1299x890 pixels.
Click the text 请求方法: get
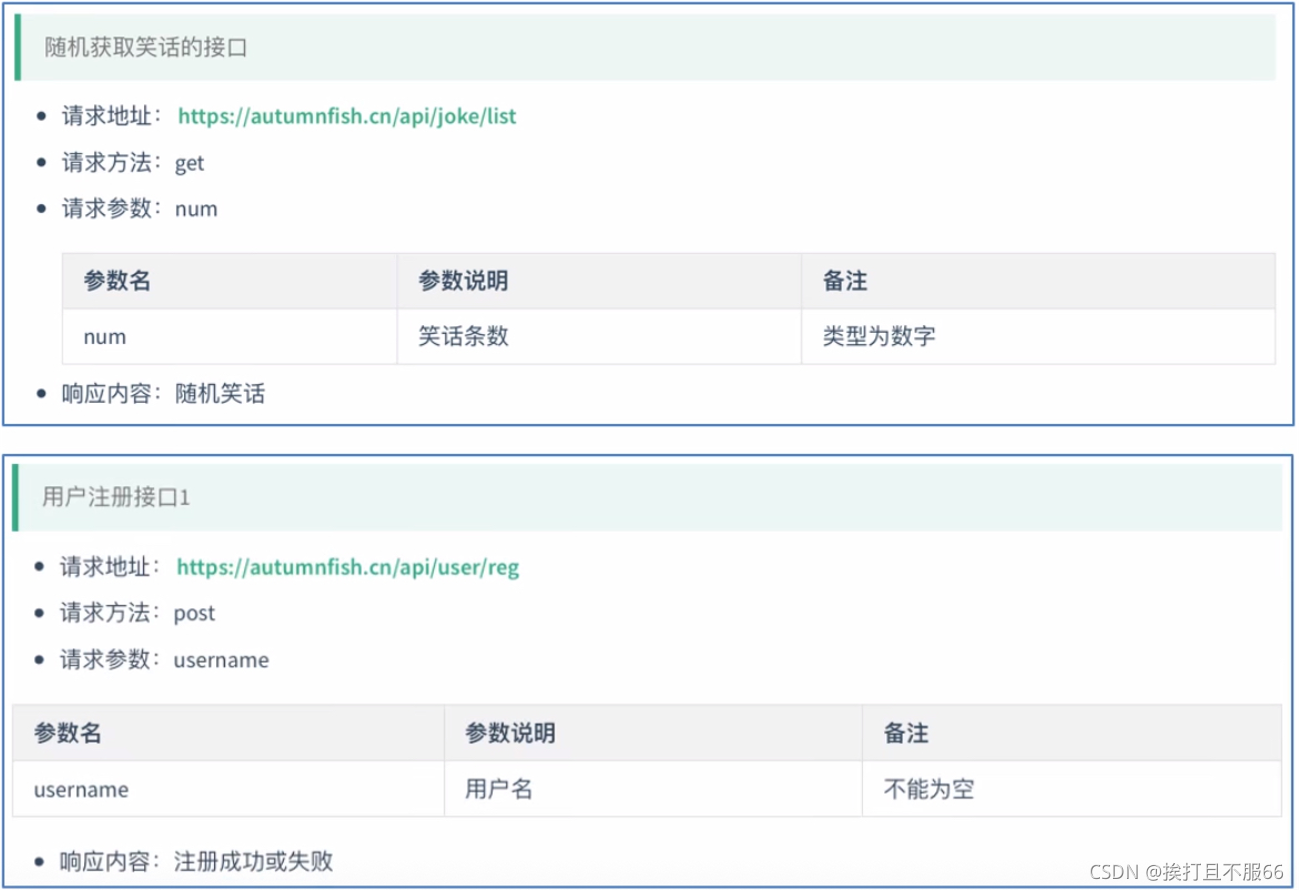pos(133,163)
